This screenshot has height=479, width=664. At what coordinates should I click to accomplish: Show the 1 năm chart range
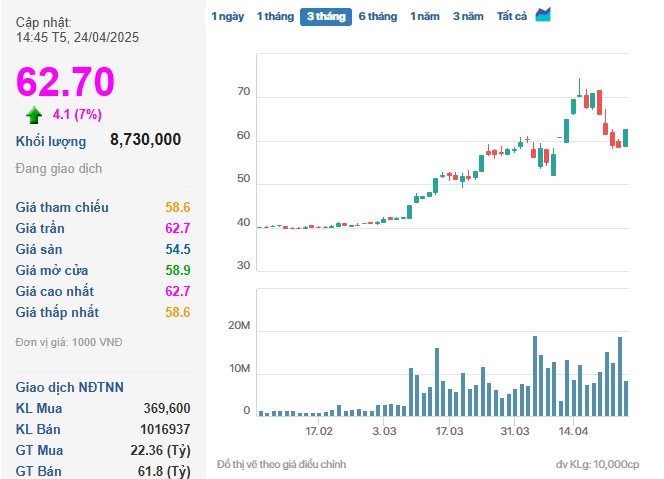tap(425, 17)
